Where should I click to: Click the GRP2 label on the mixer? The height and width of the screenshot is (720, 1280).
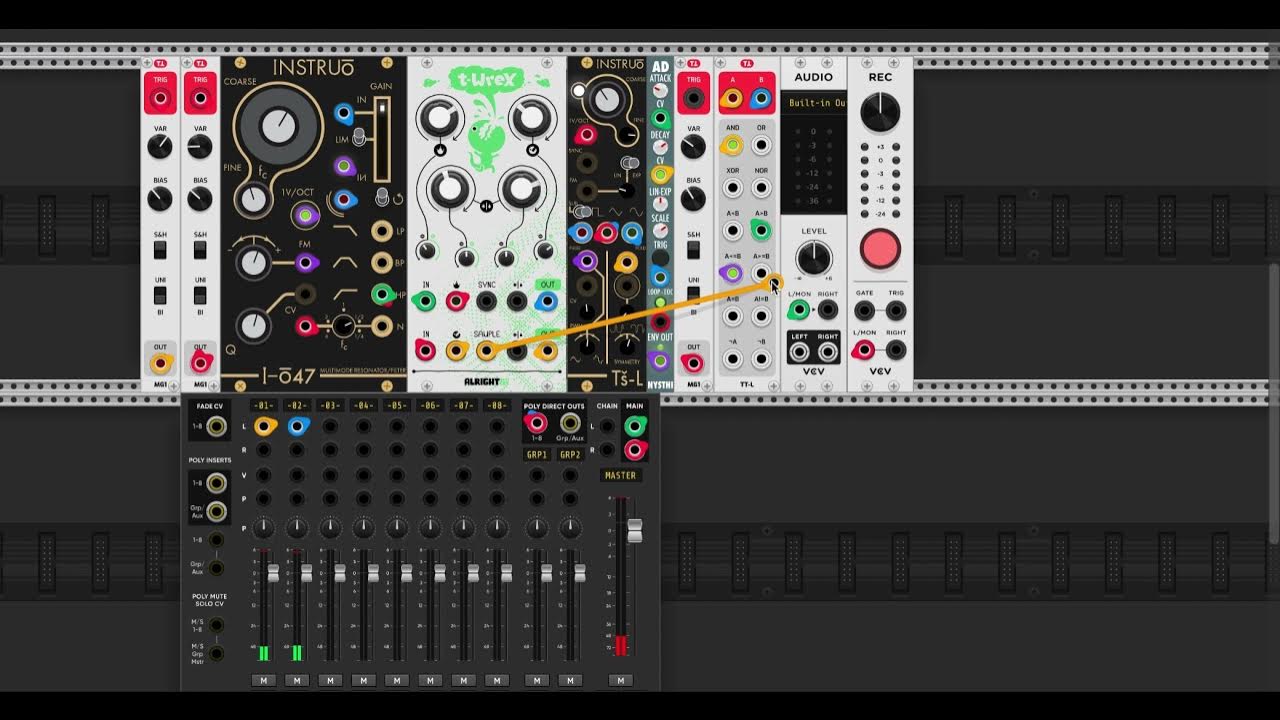(570, 454)
